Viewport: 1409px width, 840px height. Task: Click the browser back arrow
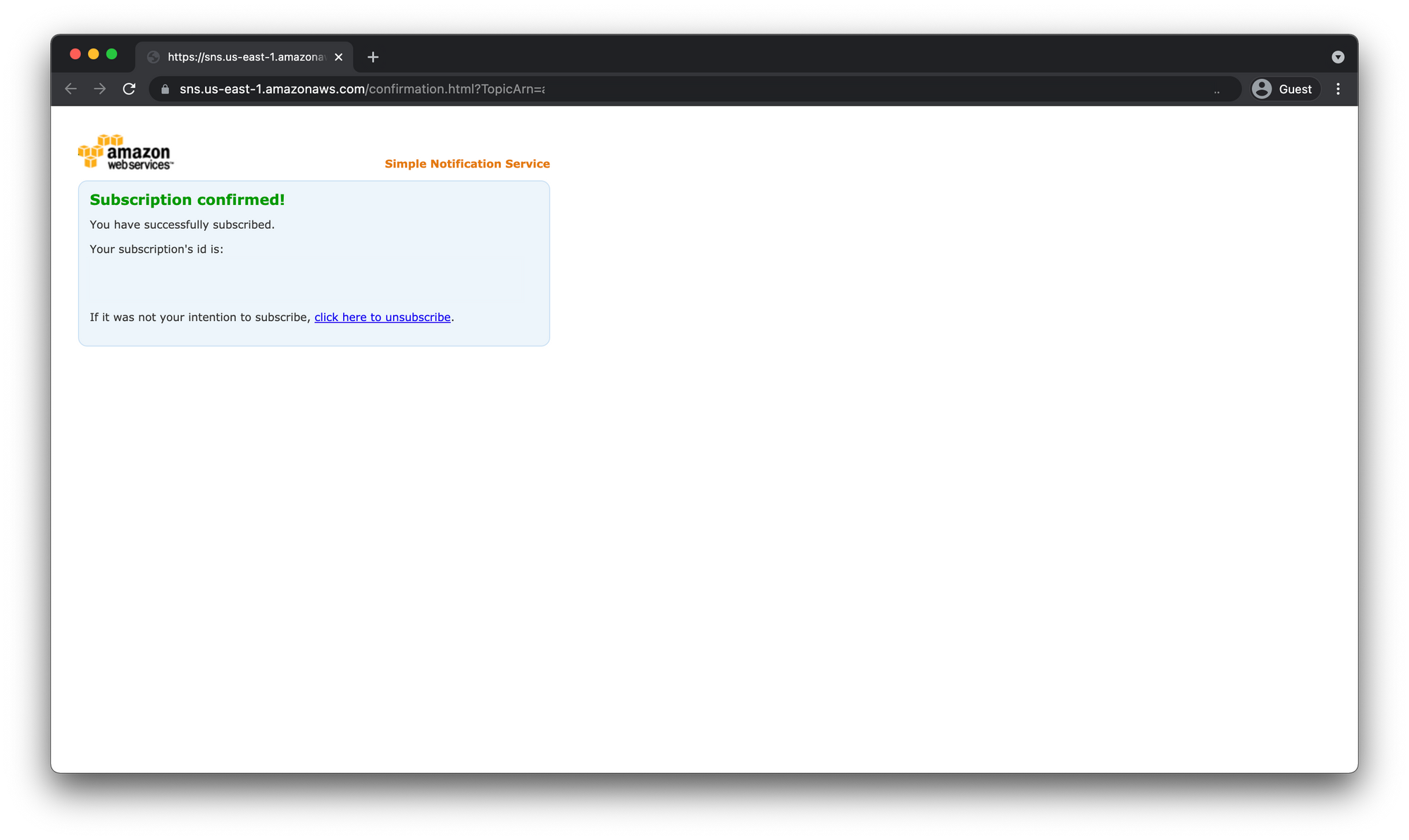click(x=70, y=89)
